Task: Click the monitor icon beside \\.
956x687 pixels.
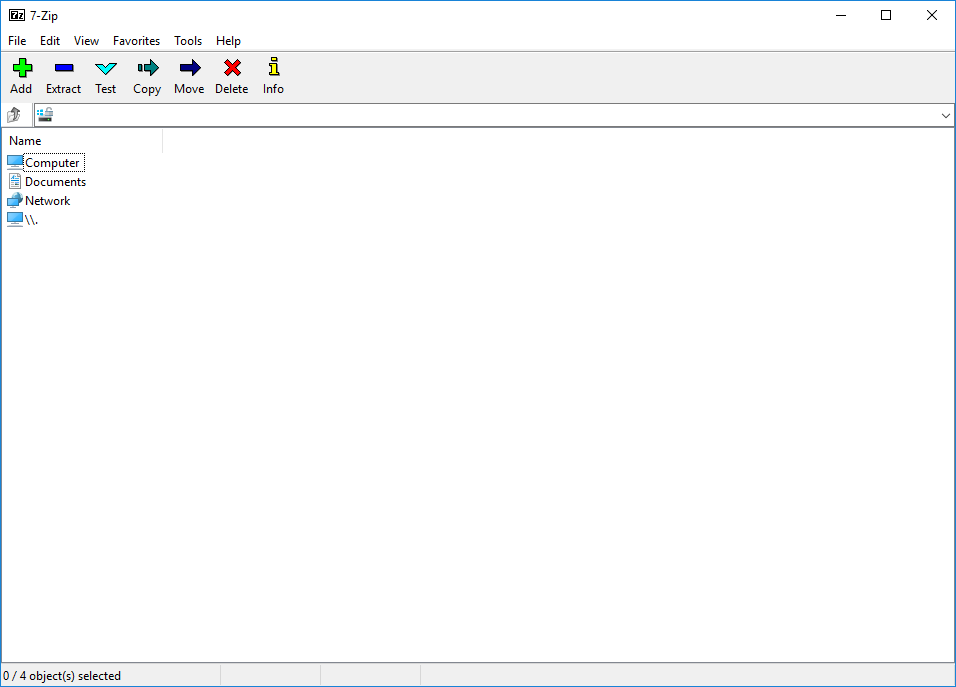Action: pyautogui.click(x=15, y=219)
